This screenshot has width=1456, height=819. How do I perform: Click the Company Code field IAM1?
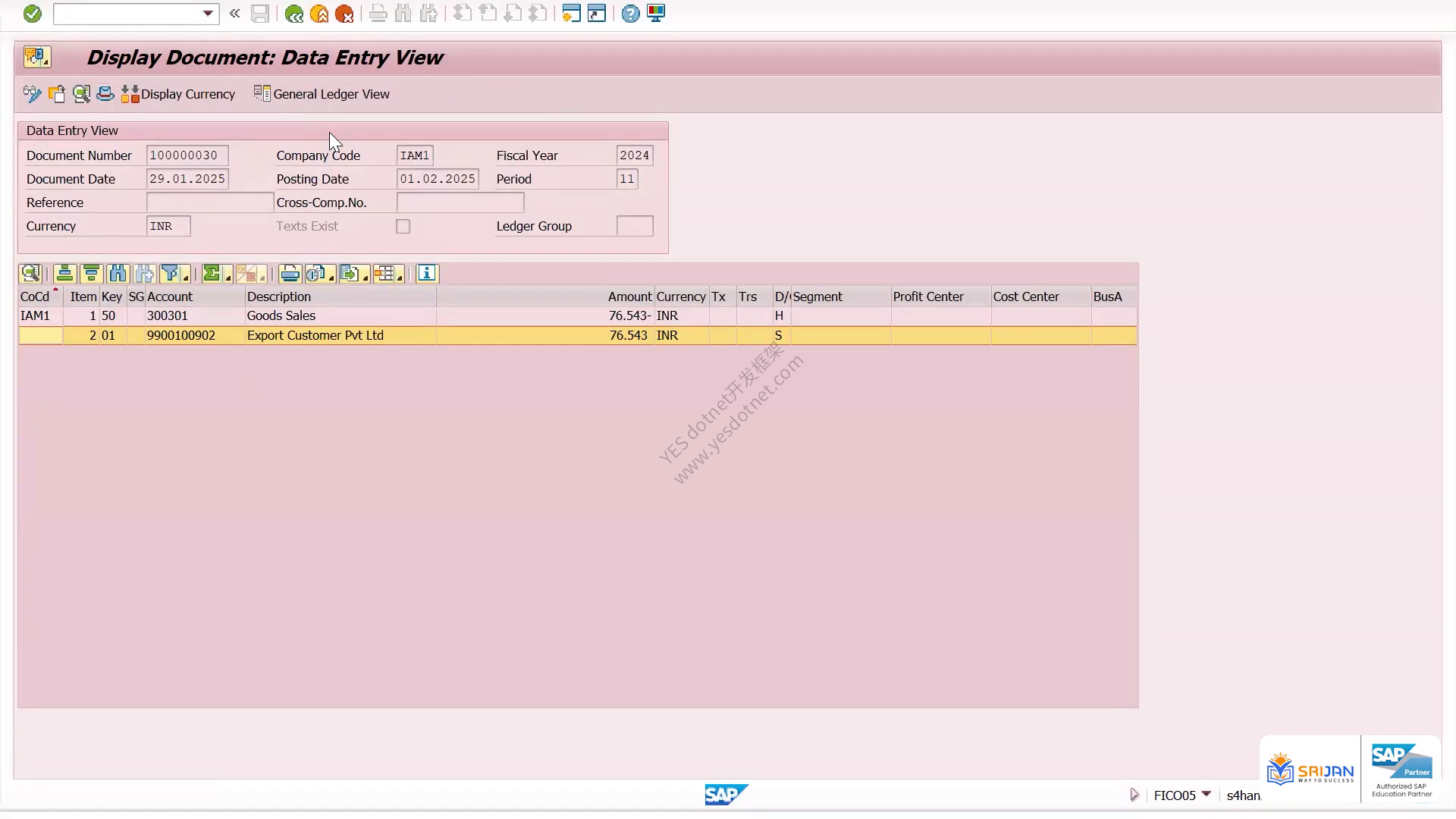pos(415,155)
